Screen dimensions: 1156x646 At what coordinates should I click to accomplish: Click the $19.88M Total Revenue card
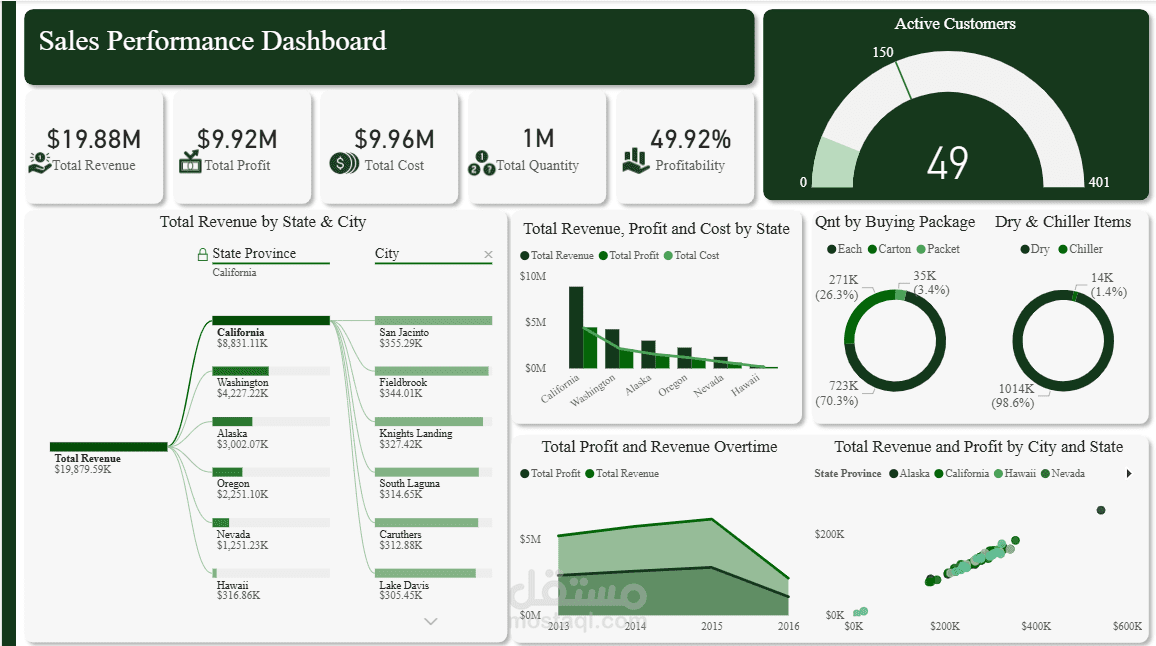tap(94, 147)
